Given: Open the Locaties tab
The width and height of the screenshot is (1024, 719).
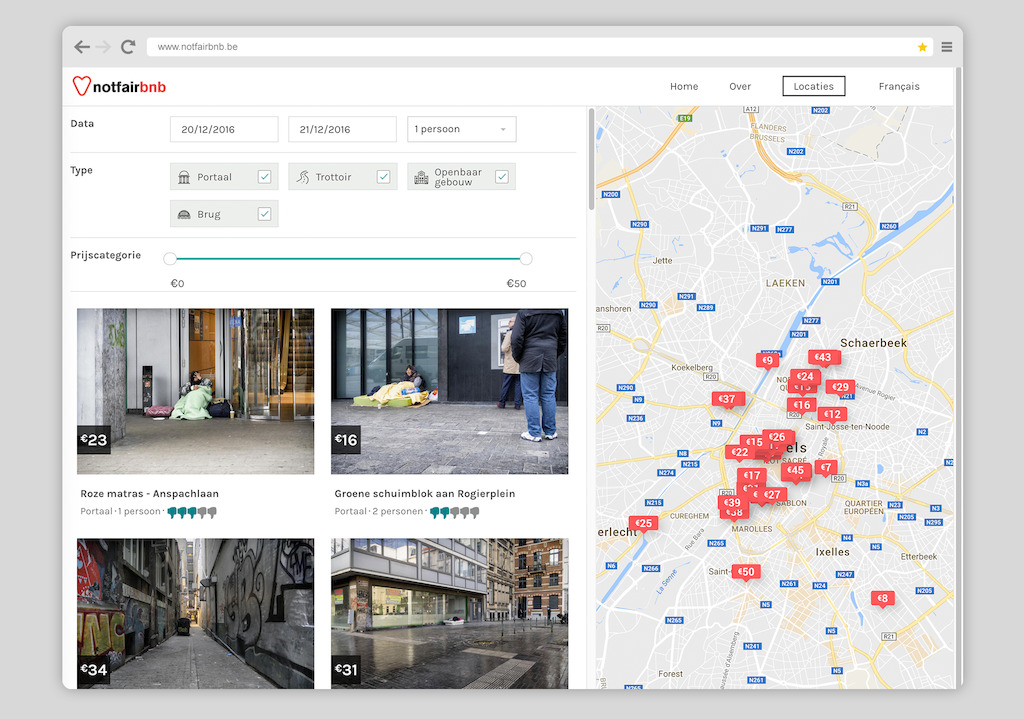Looking at the screenshot, I should pos(814,86).
